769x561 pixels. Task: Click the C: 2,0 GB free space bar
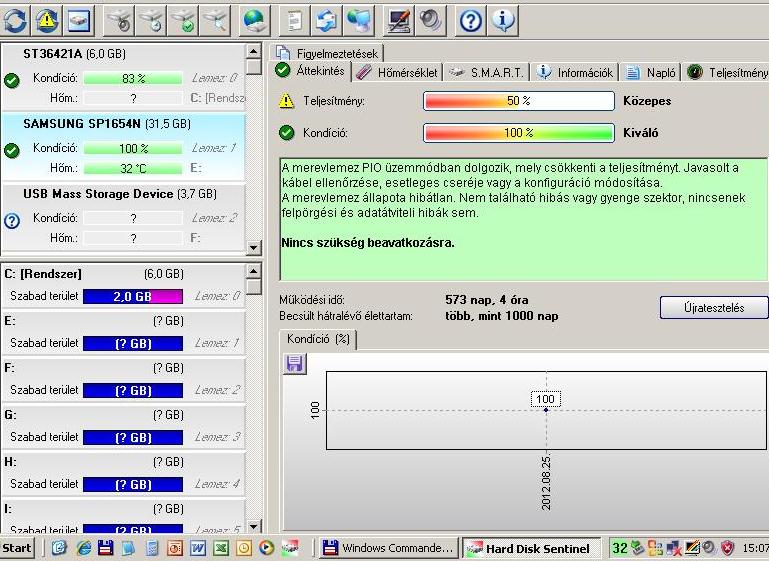point(133,296)
